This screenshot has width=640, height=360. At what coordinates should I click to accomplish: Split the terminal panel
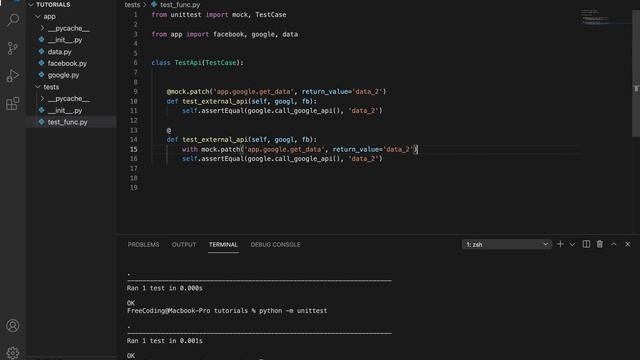coord(586,244)
